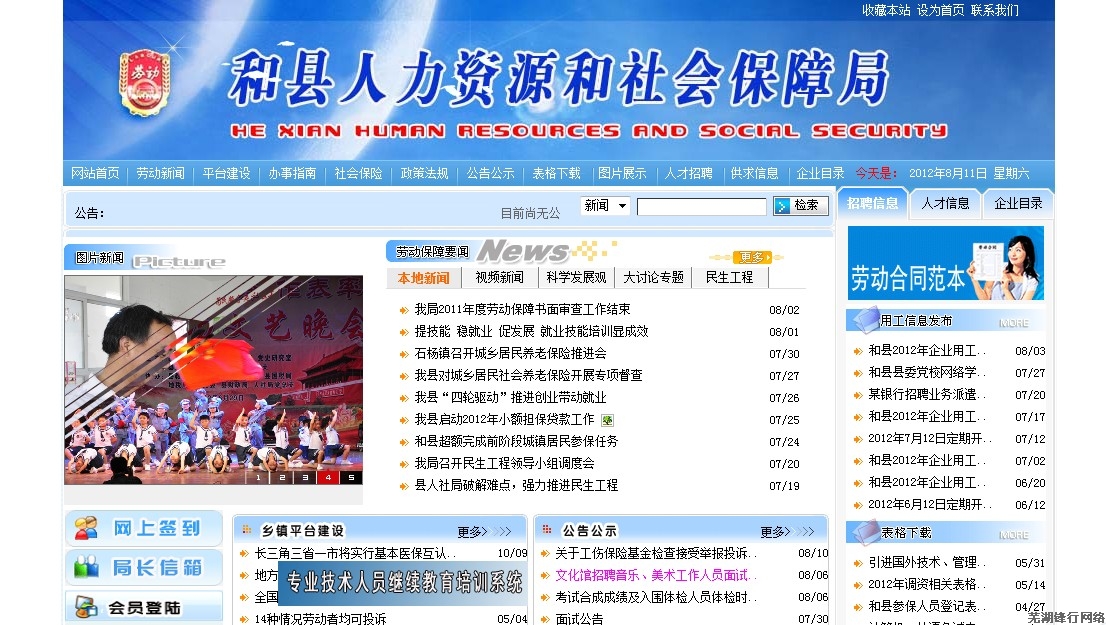The width and height of the screenshot is (1106, 625).
Task: Click the arrow icon on 检索 button
Action: click(x=782, y=205)
